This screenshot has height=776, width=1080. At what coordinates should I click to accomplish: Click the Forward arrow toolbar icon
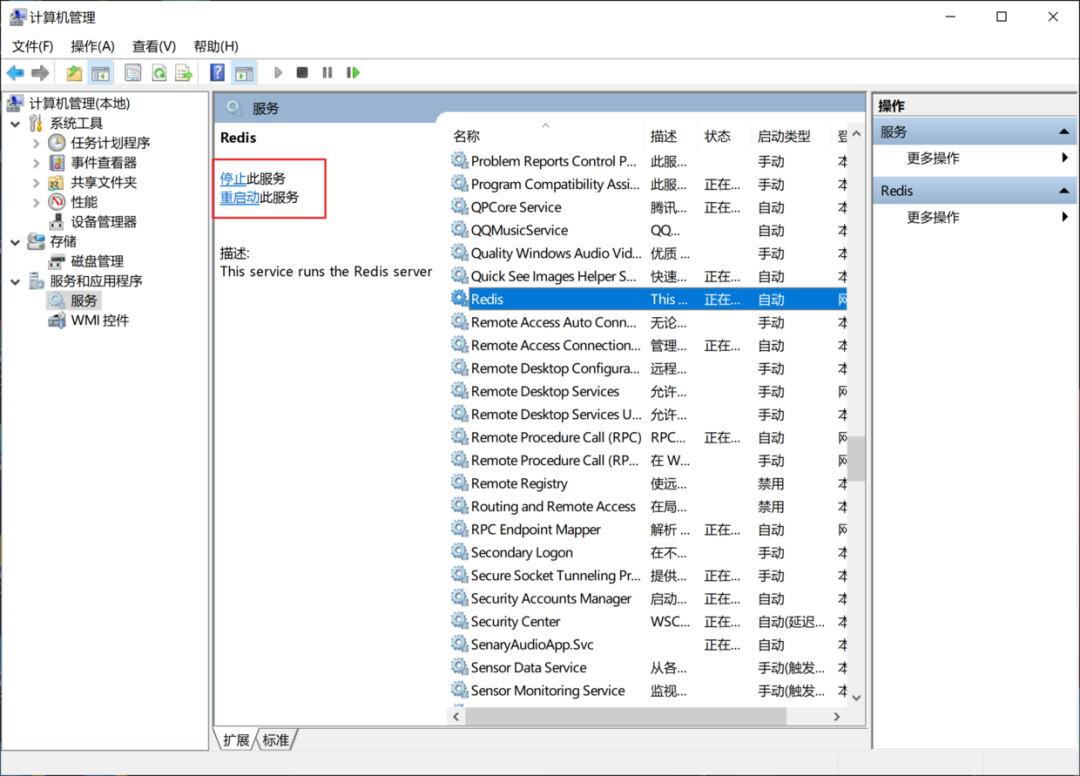tap(40, 72)
